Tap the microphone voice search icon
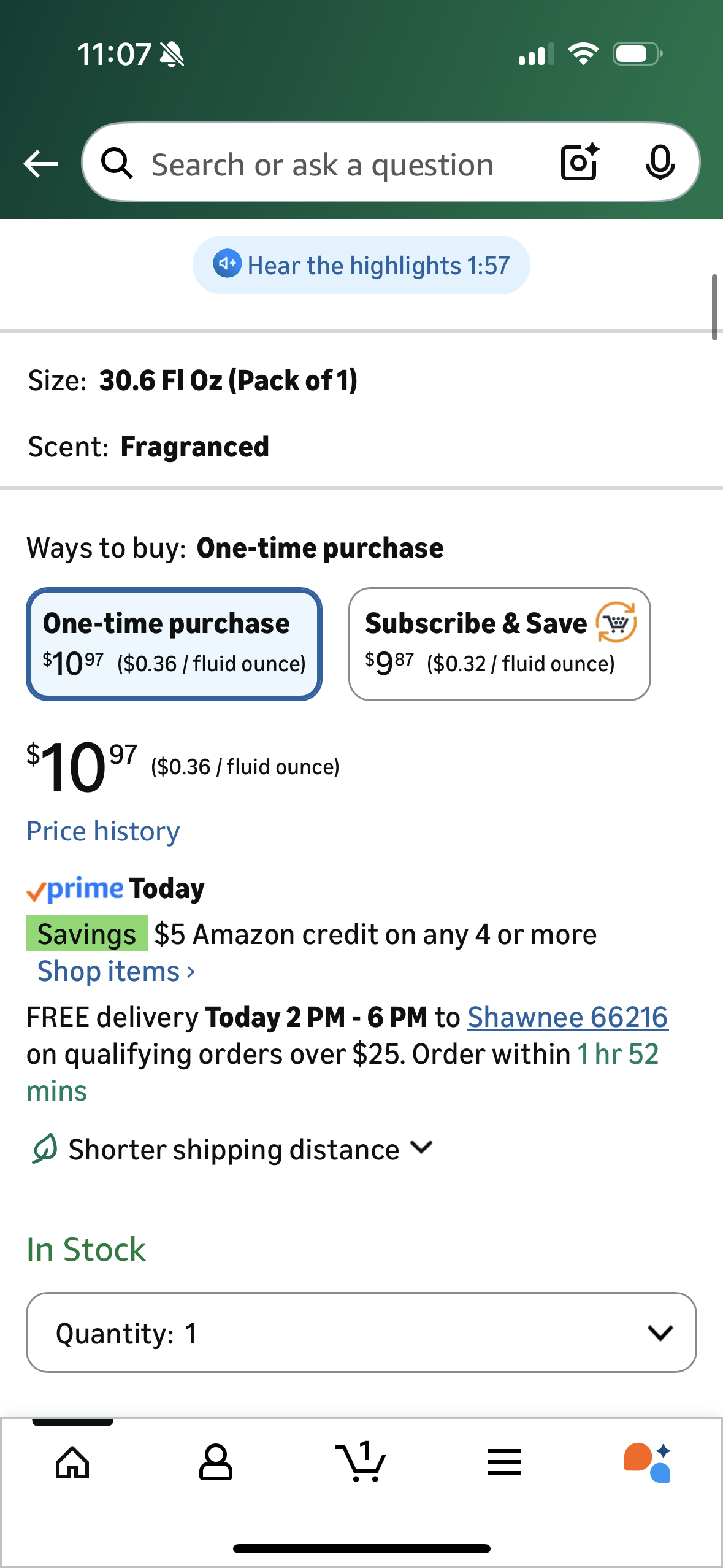This screenshot has width=723, height=1568. pyautogui.click(x=660, y=163)
